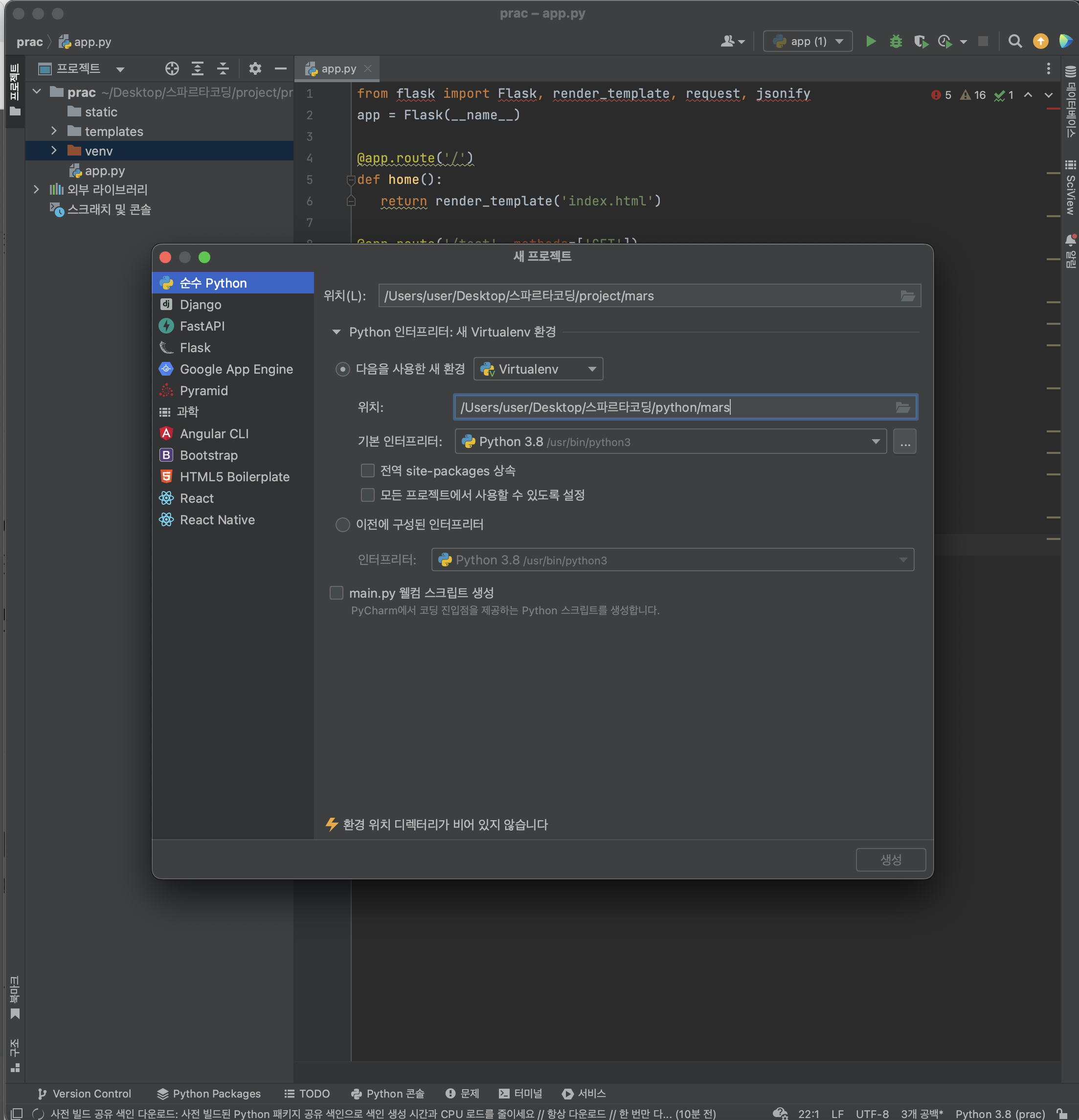Select HTML5 Boilerplate project type
1079x1120 pixels.
coord(233,476)
